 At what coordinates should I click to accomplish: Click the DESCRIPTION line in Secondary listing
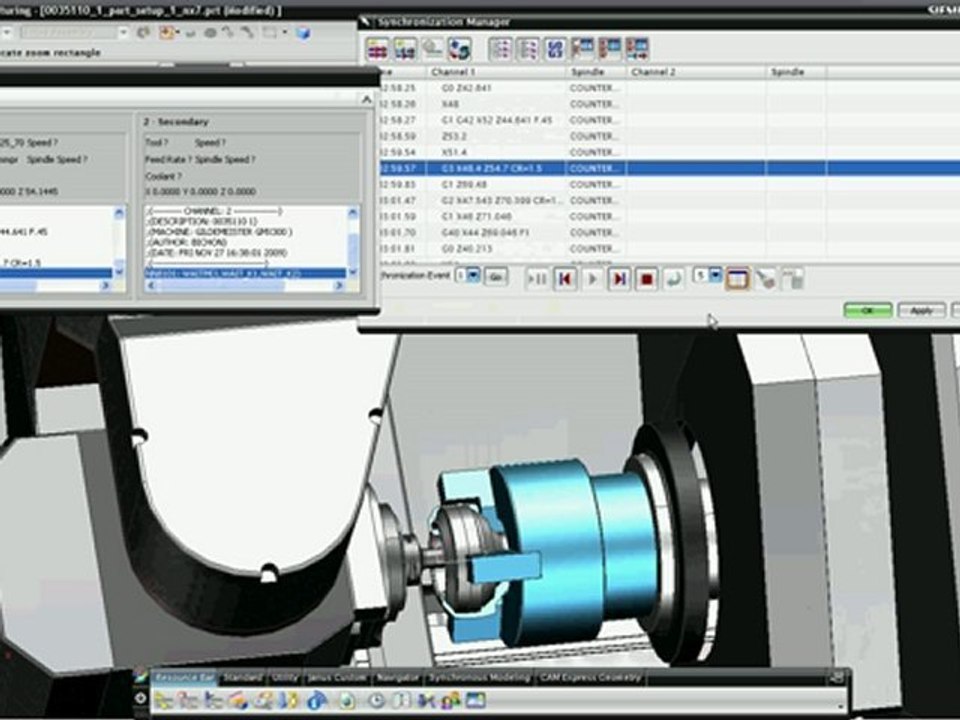point(202,221)
